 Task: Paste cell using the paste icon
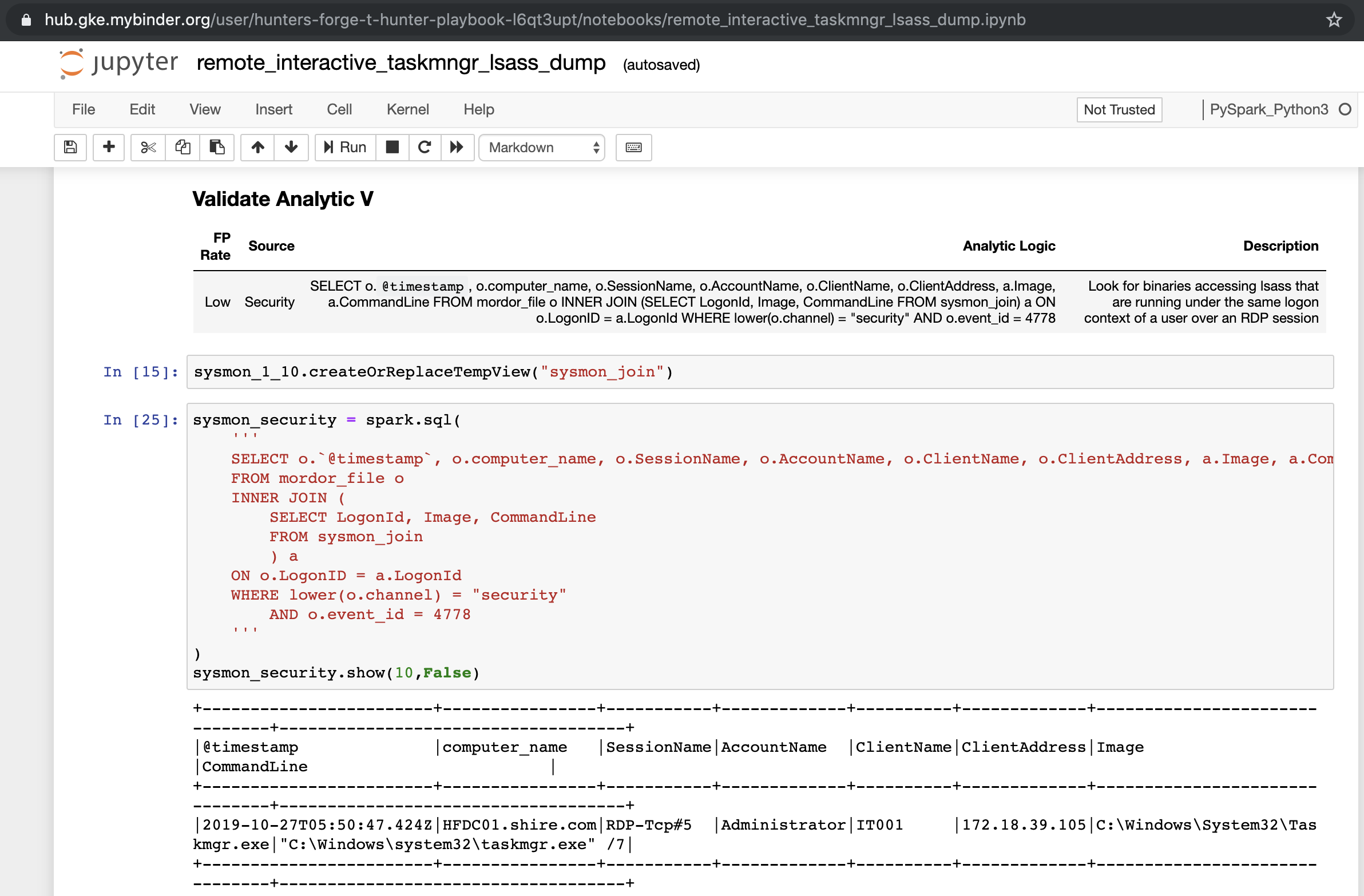217,147
